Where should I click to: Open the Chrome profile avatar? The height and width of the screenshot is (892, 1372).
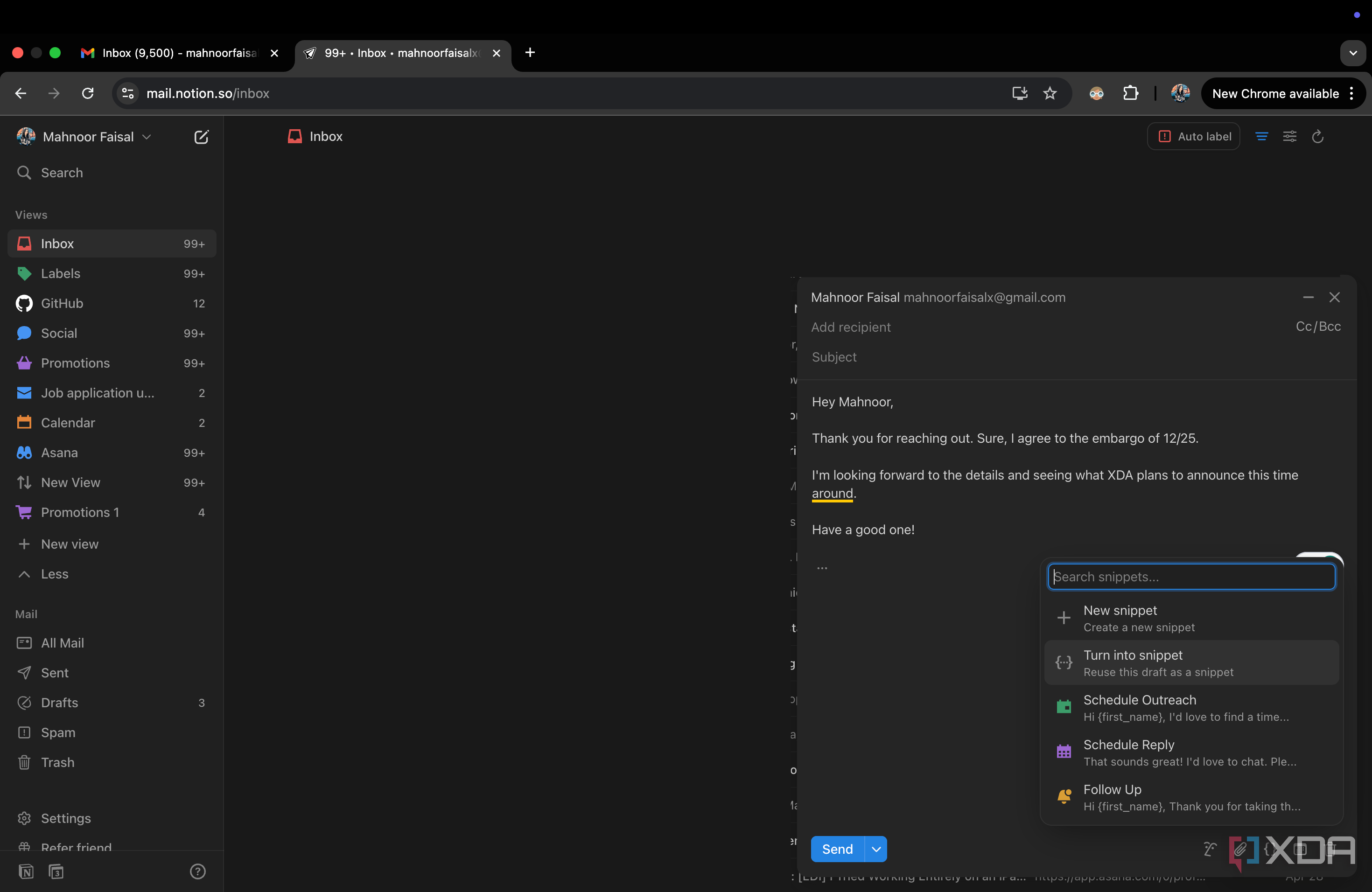coord(1181,93)
